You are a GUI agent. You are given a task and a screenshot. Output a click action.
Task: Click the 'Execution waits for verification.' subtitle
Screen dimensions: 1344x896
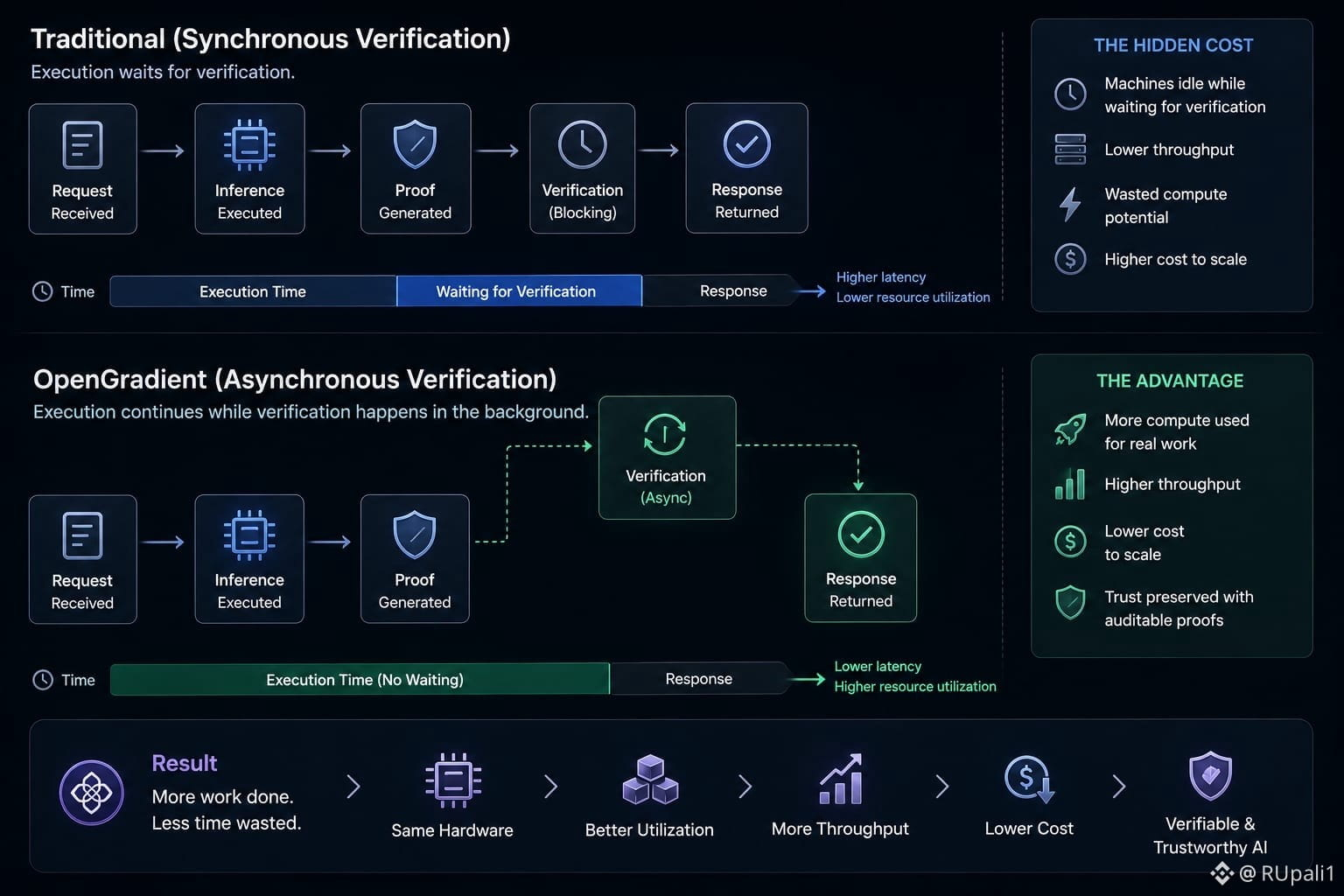(x=163, y=72)
